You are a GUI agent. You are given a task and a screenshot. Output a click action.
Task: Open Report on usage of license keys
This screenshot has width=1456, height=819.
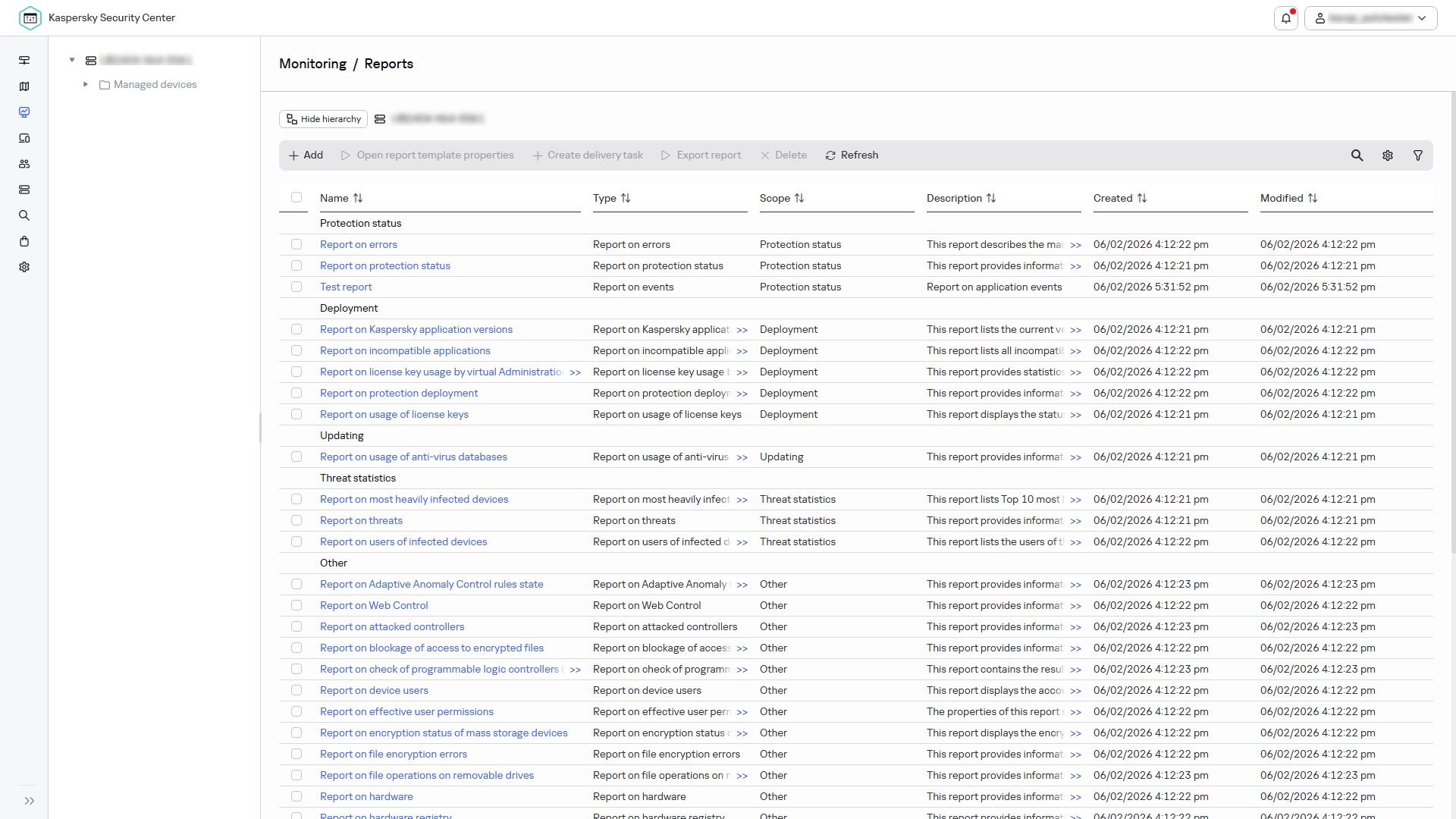394,414
